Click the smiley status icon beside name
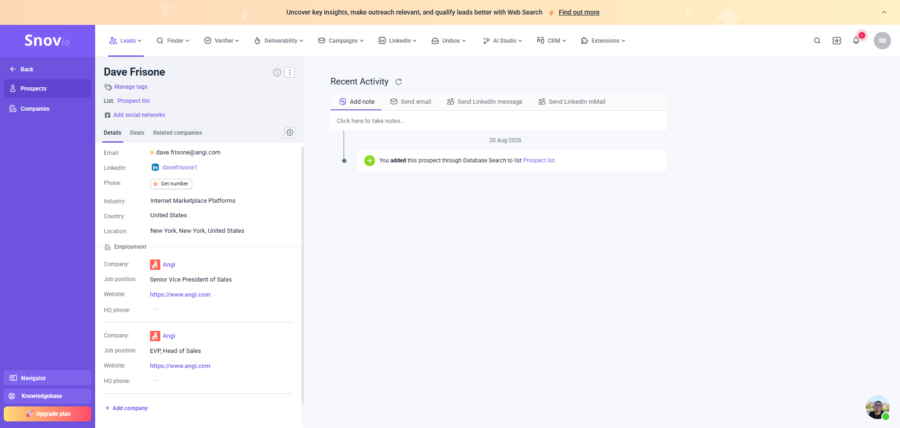This screenshot has height=428, width=900. [x=277, y=72]
